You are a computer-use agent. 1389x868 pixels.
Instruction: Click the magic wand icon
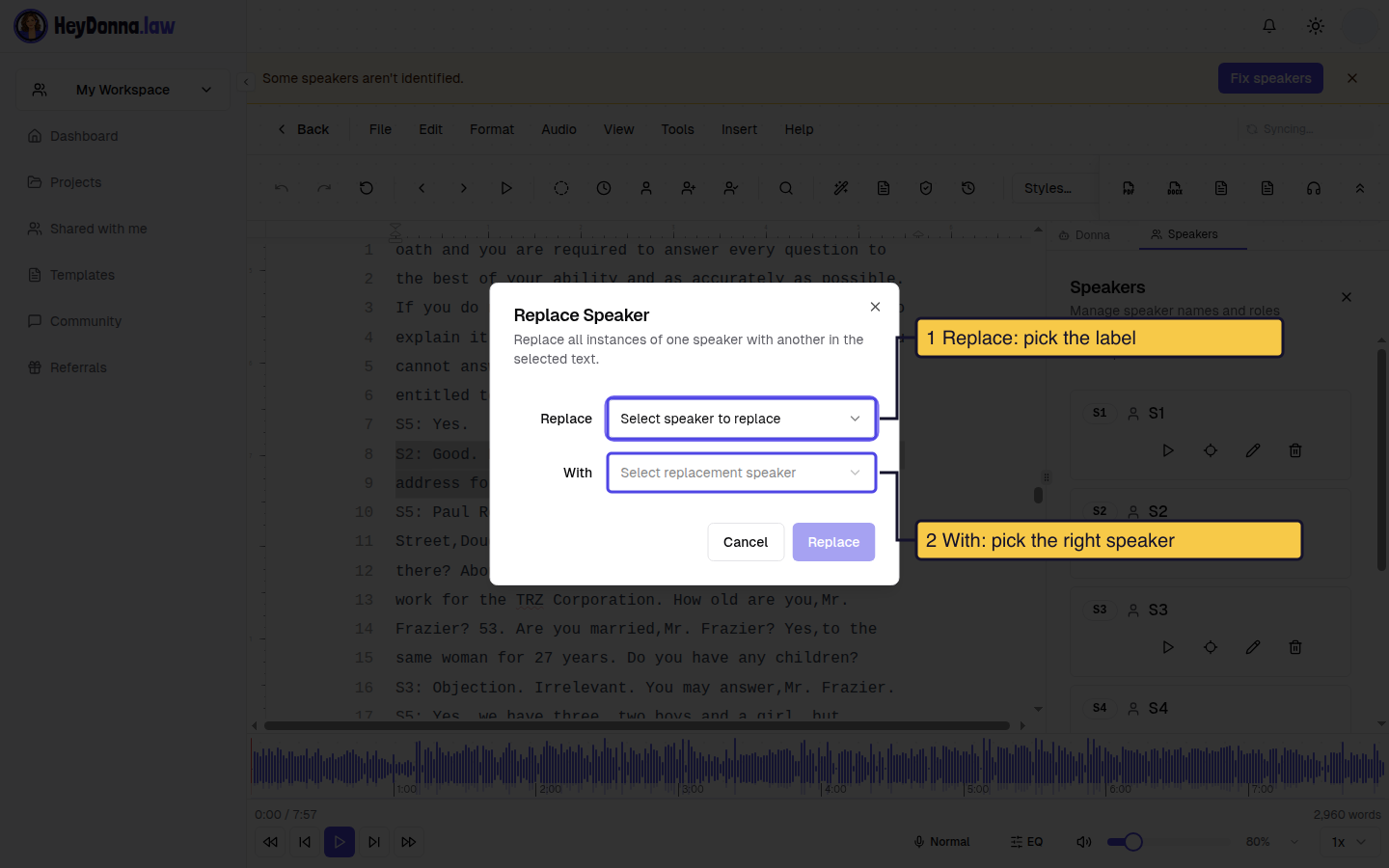click(841, 188)
